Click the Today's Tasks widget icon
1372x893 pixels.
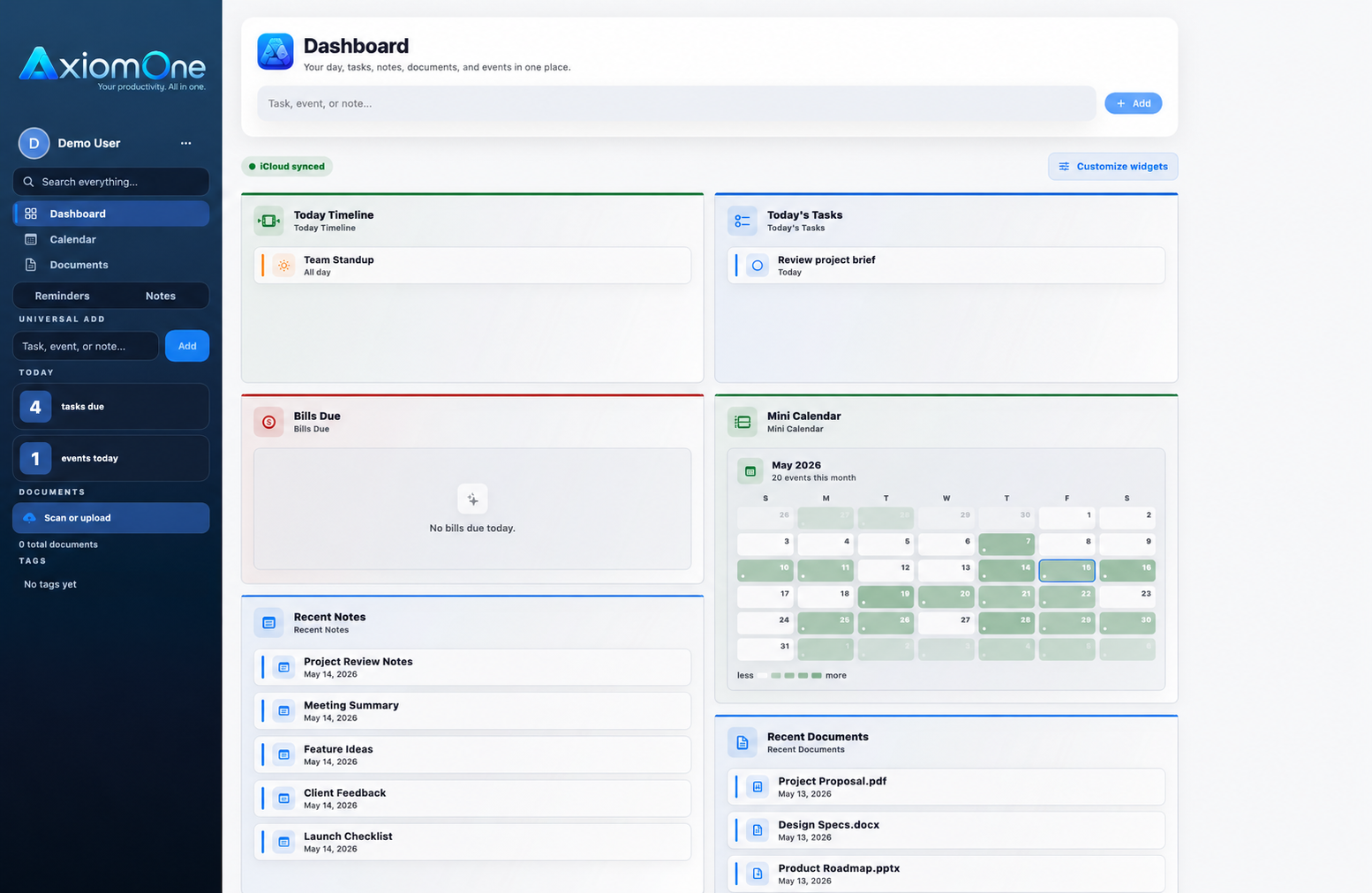(743, 221)
